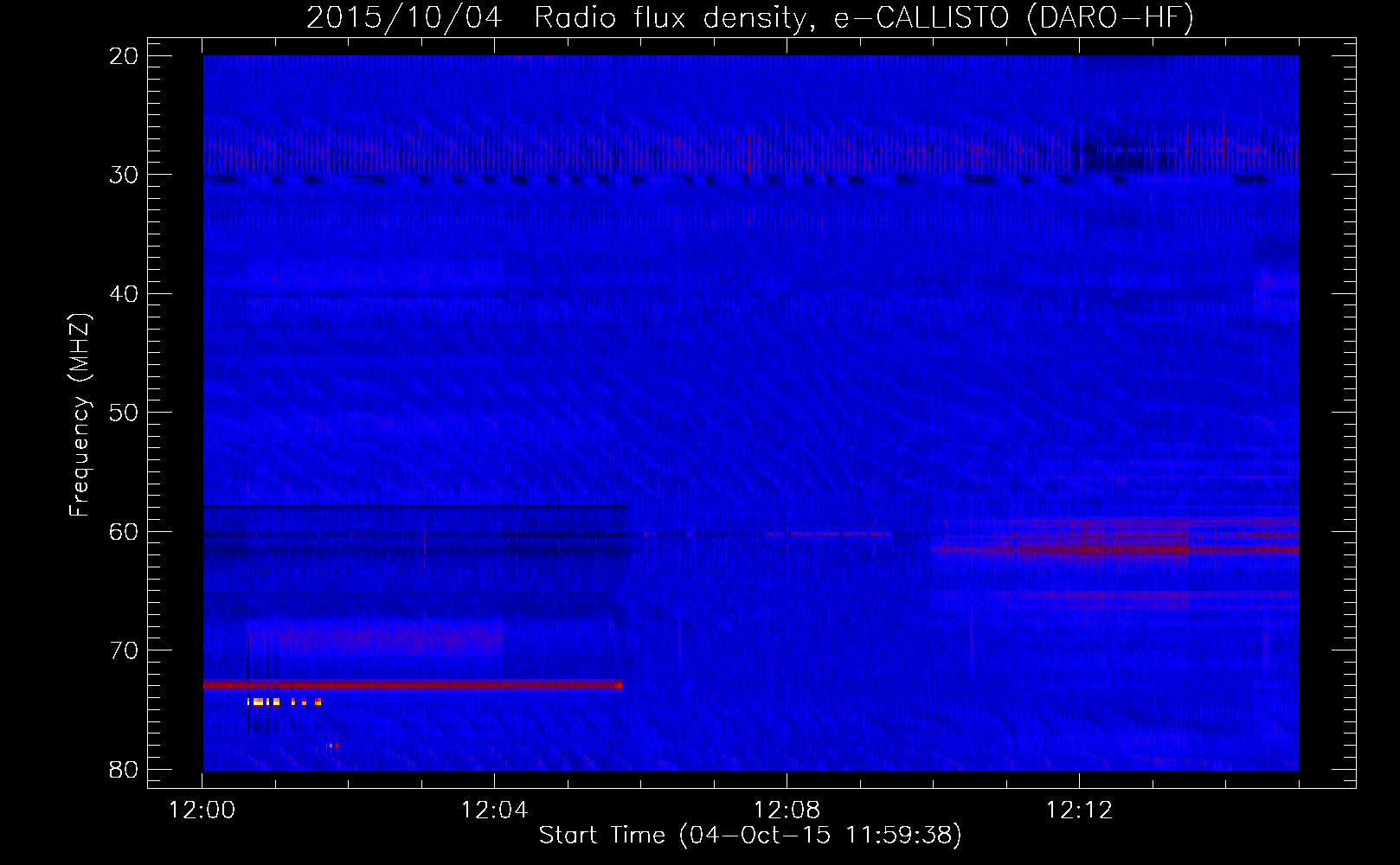The image size is (1400, 865).
Task: Click the bright yellow burst spots near 74 MHz
Action: [284, 702]
